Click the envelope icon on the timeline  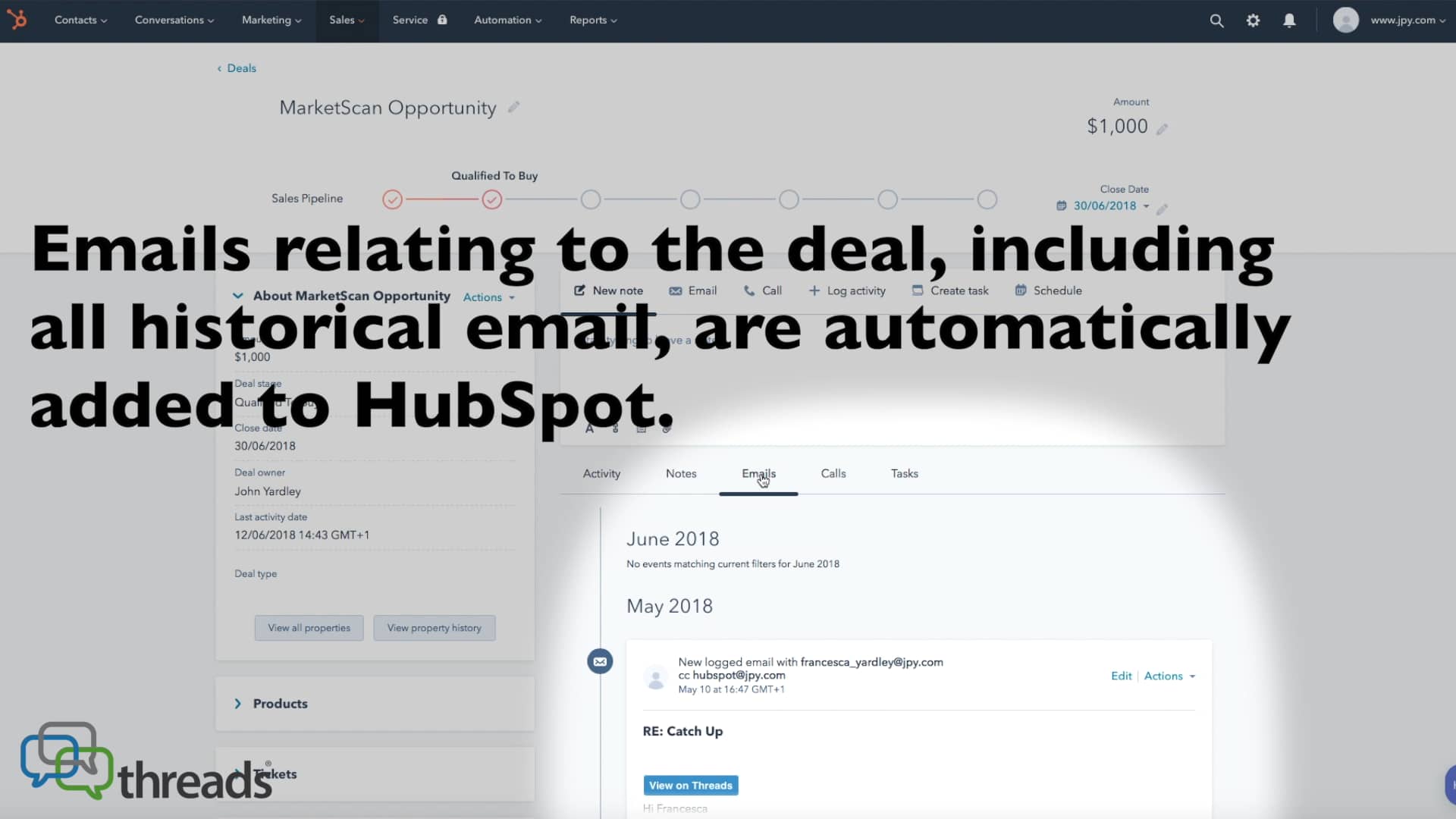(x=600, y=661)
